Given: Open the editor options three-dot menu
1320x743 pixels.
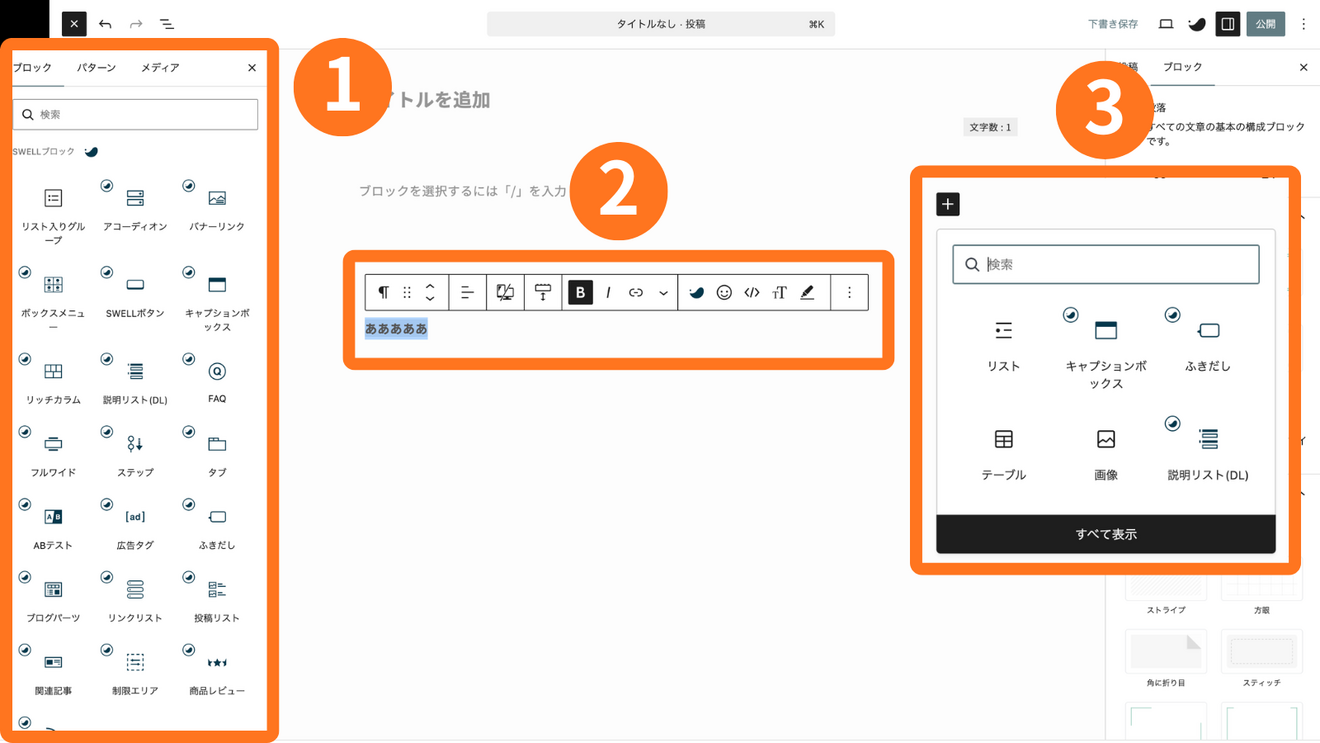Looking at the screenshot, I should point(1303,24).
